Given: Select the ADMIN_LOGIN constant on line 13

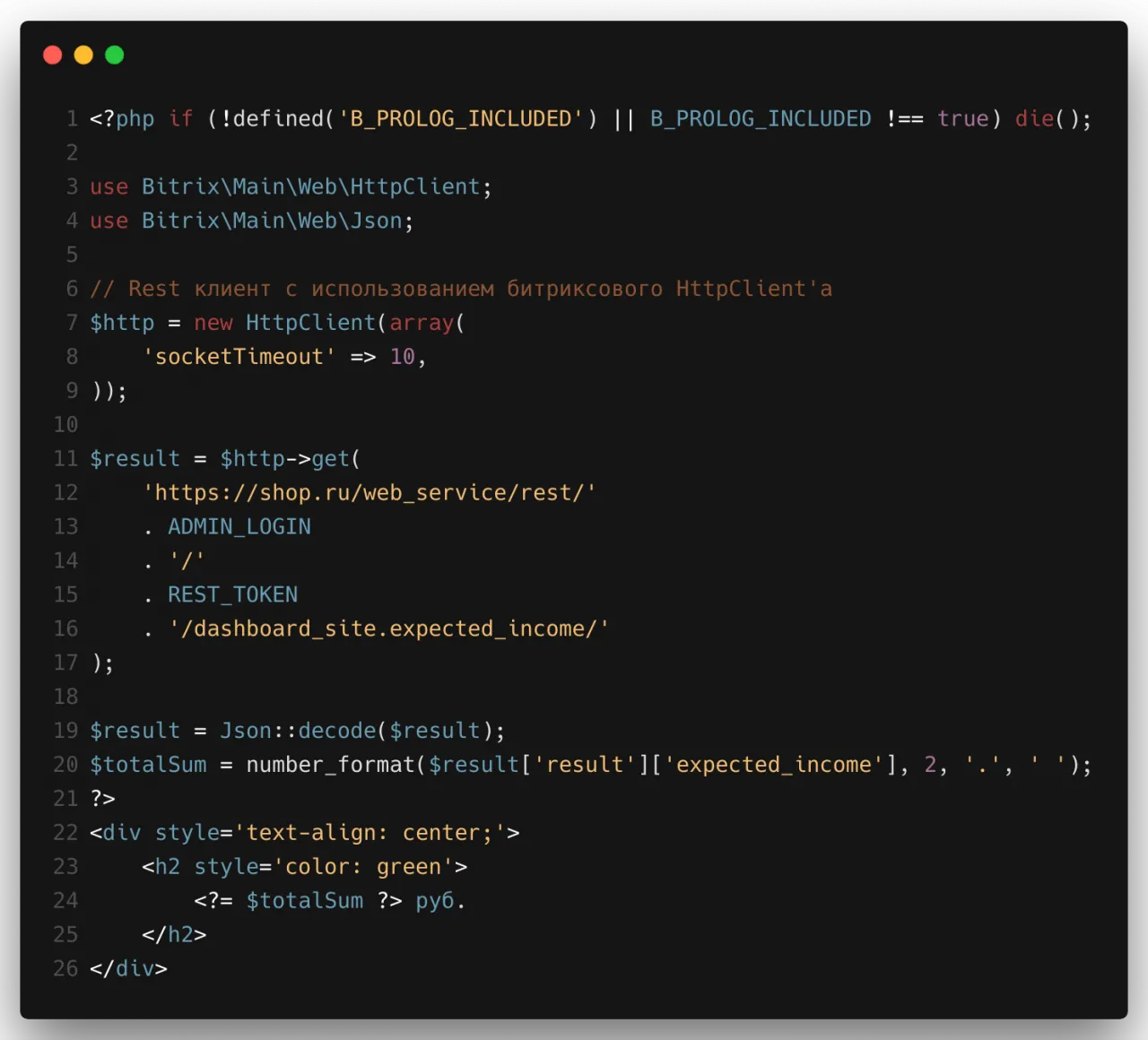Looking at the screenshot, I should (239, 526).
